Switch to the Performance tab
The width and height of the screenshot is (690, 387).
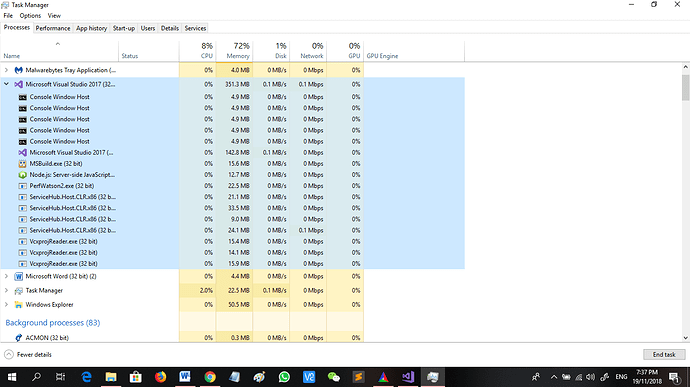(x=53, y=28)
